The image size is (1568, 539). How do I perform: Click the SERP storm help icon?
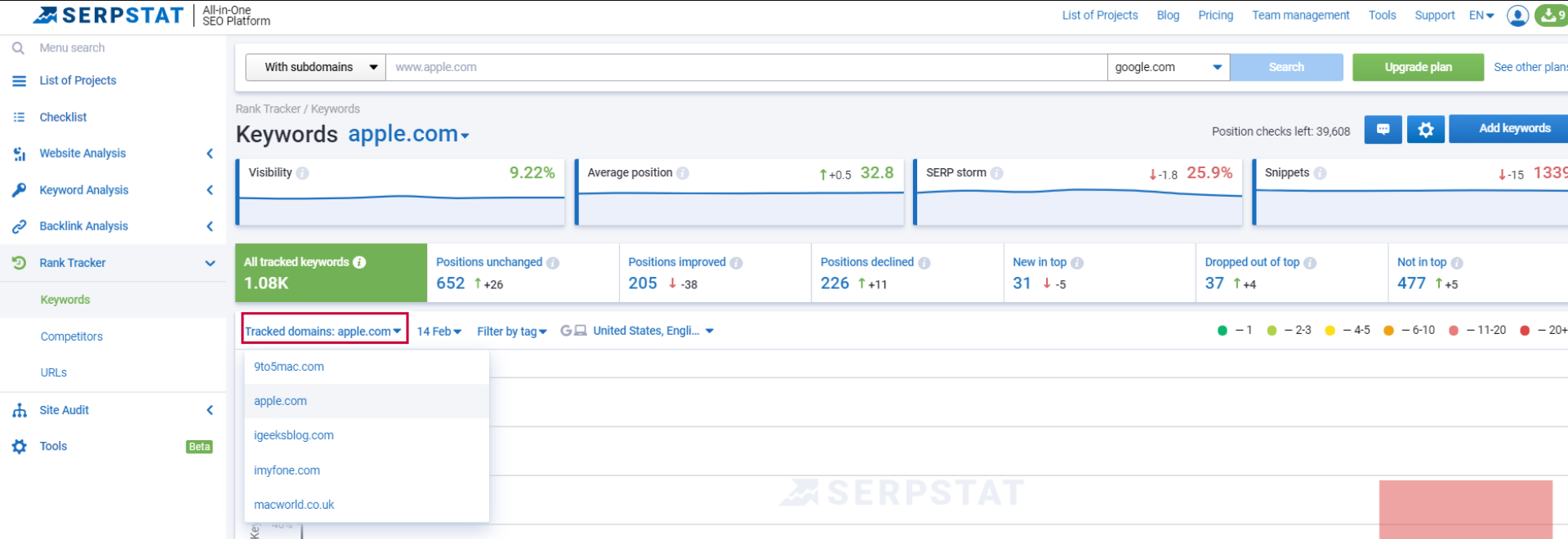click(x=996, y=173)
